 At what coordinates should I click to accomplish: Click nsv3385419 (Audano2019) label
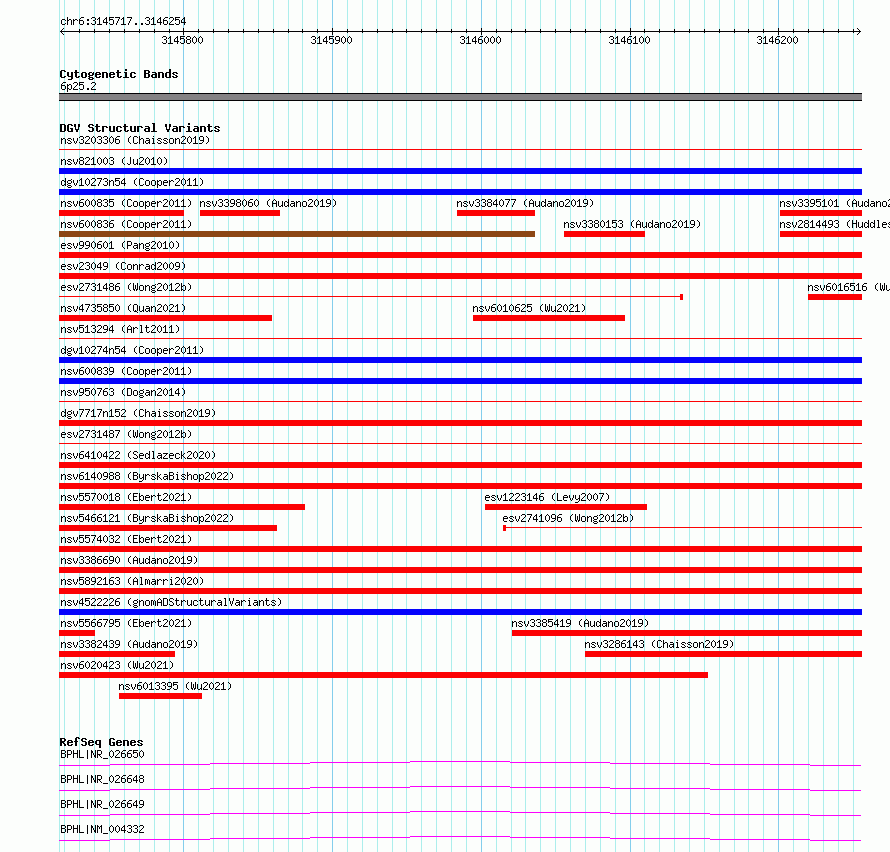[x=580, y=623]
